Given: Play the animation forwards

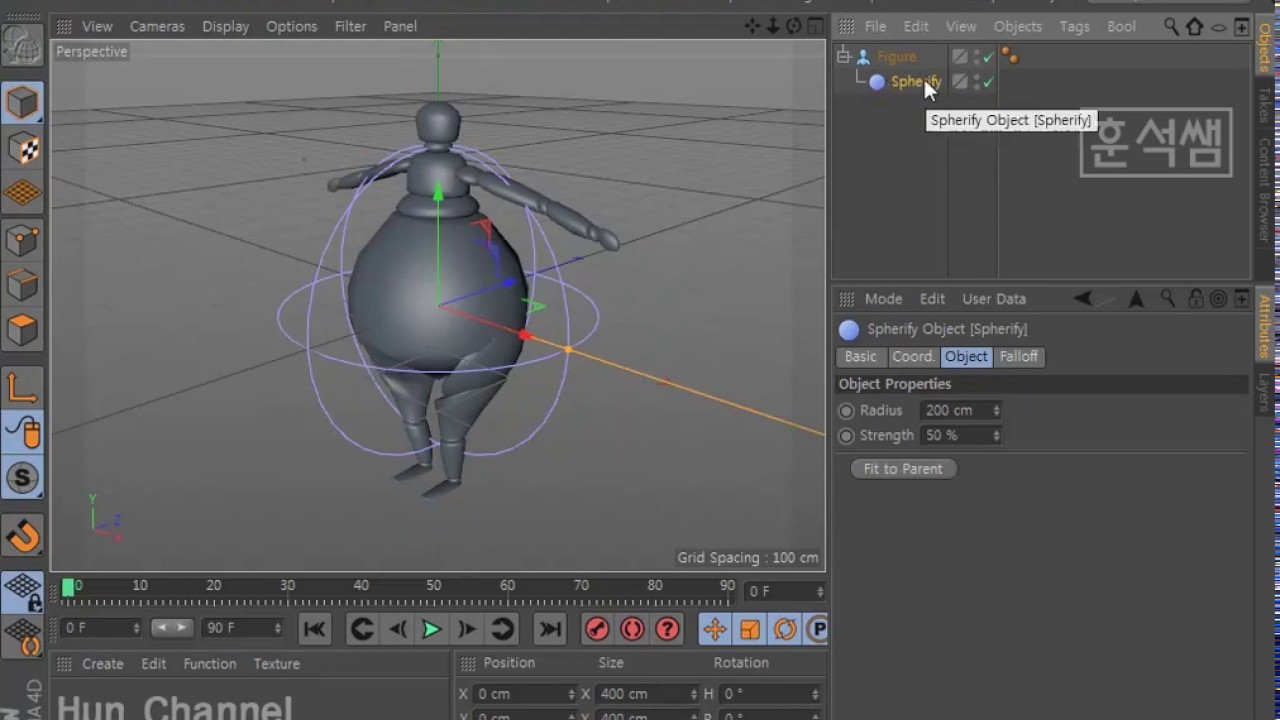Looking at the screenshot, I should coord(431,629).
